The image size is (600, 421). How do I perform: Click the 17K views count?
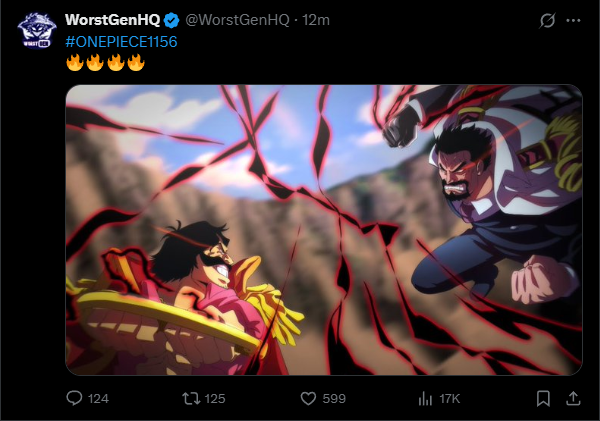point(450,399)
